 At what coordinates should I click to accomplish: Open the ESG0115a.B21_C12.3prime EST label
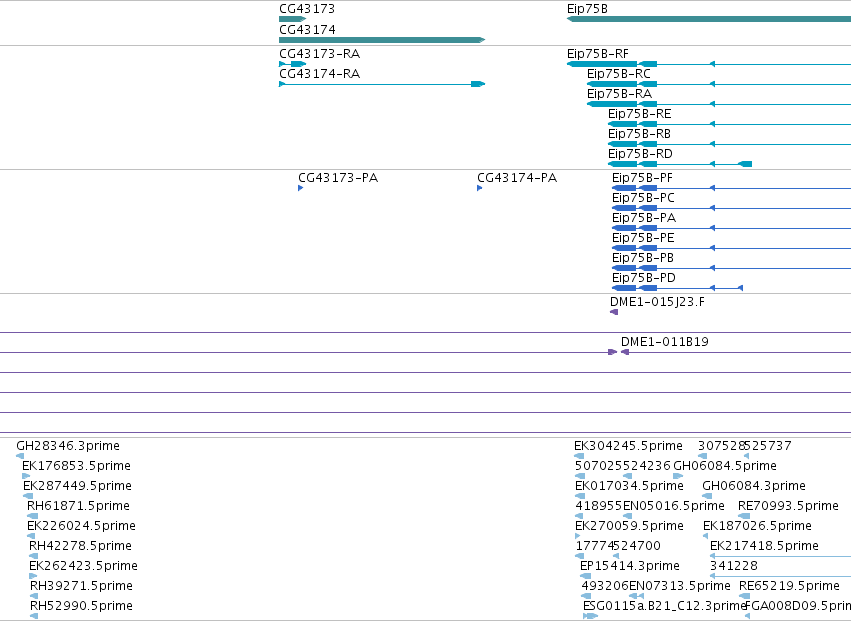[665, 606]
